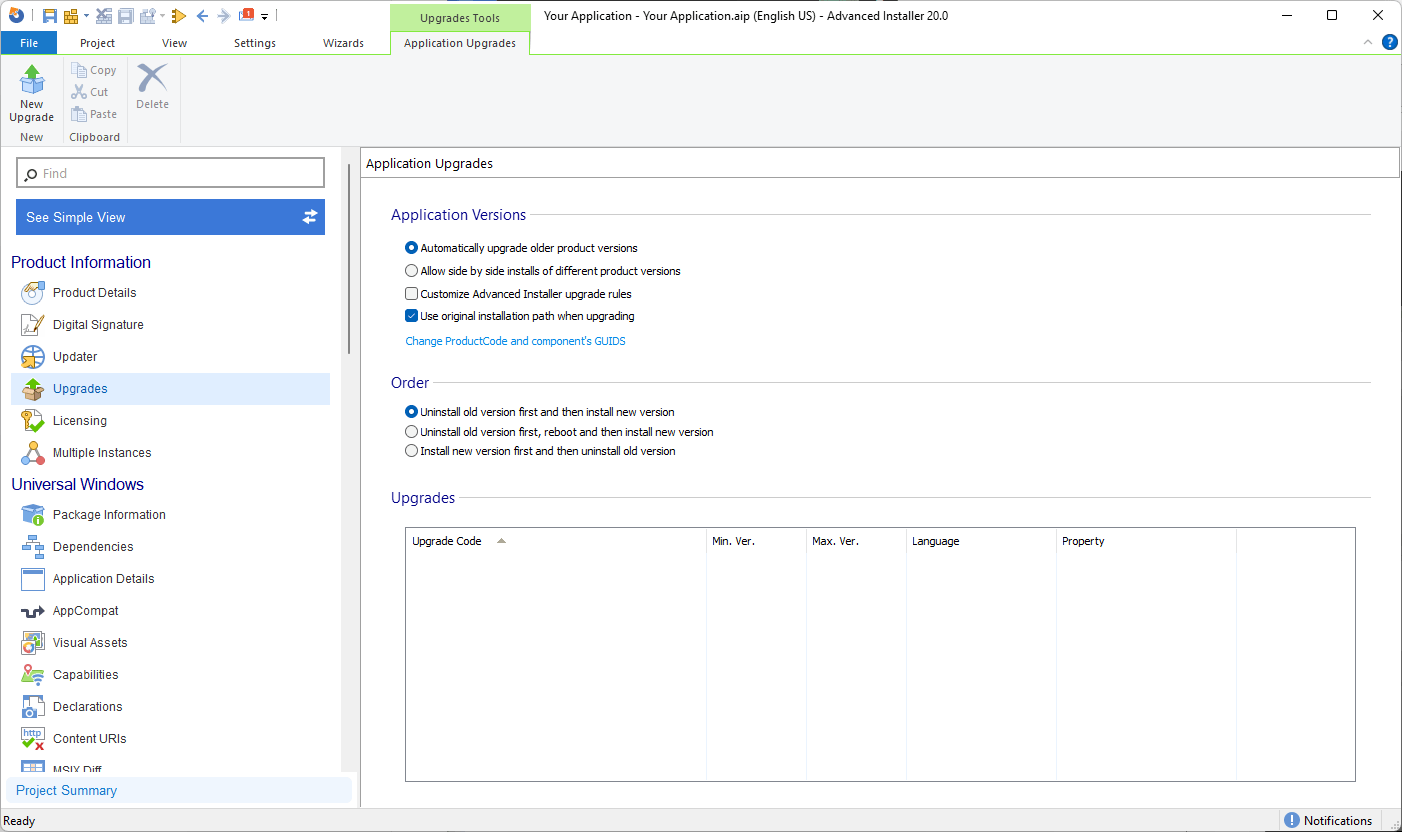Image resolution: width=1402 pixels, height=832 pixels.
Task: Click the Package Information icon
Action: 33,515
